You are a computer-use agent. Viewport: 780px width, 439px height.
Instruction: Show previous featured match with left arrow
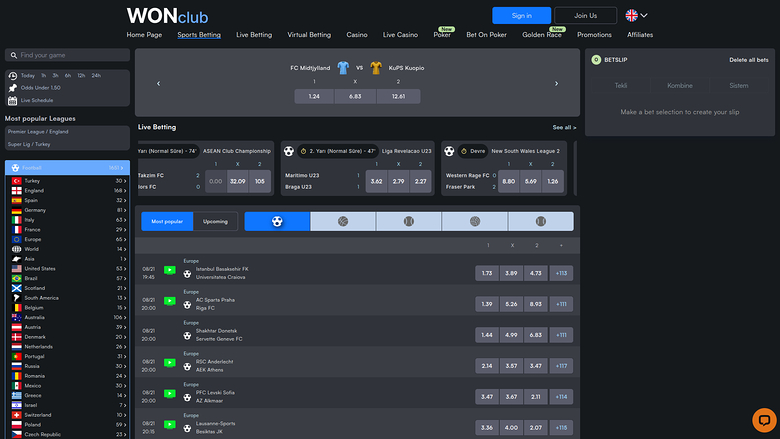[159, 84]
